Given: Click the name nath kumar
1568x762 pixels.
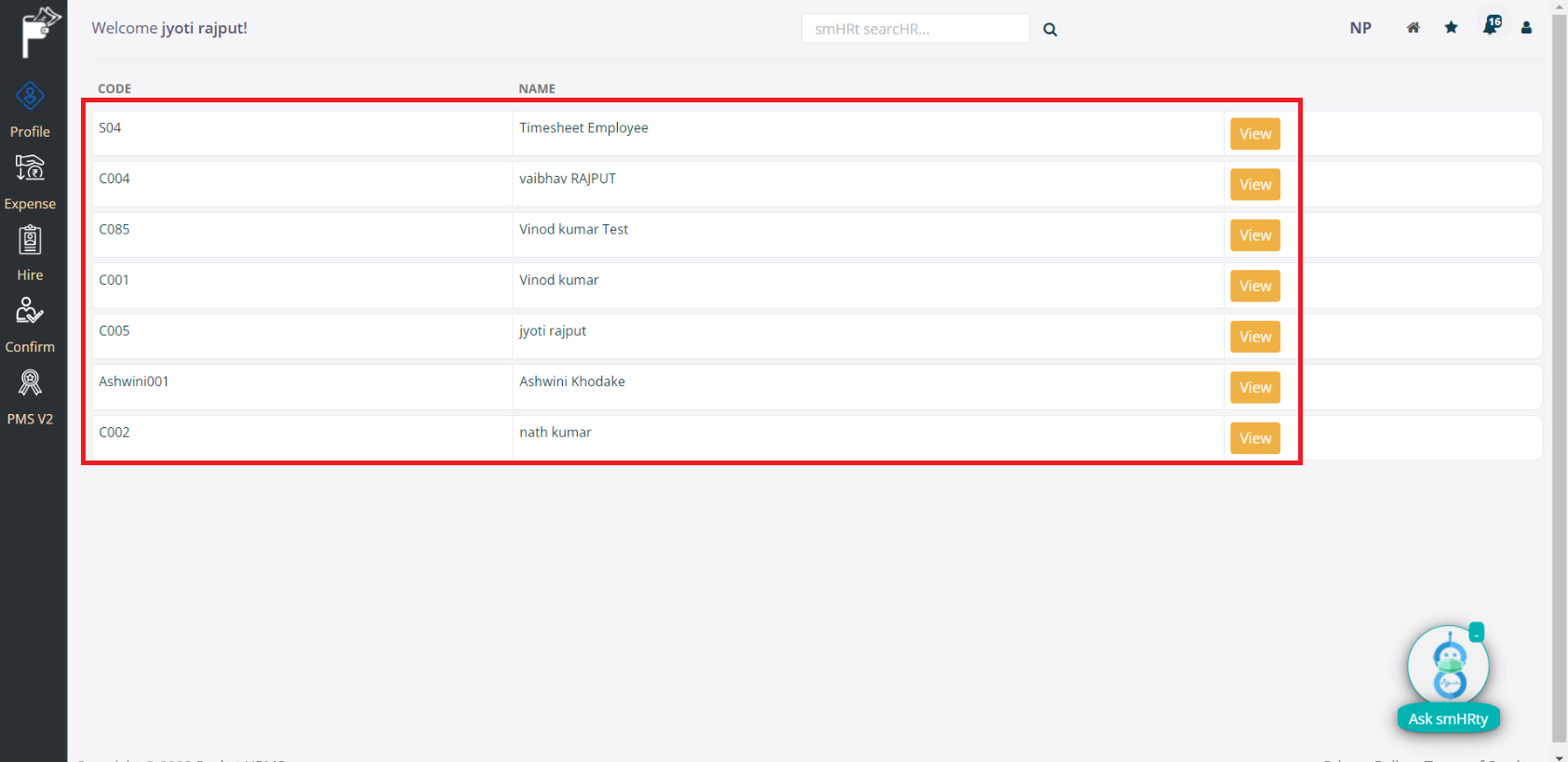Looking at the screenshot, I should click(x=556, y=432).
